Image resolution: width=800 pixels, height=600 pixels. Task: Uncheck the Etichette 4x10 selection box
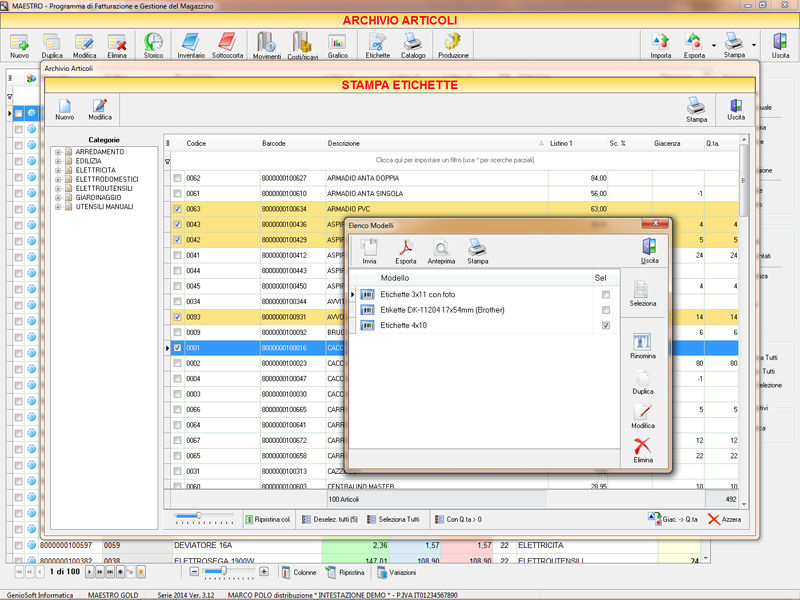point(606,326)
